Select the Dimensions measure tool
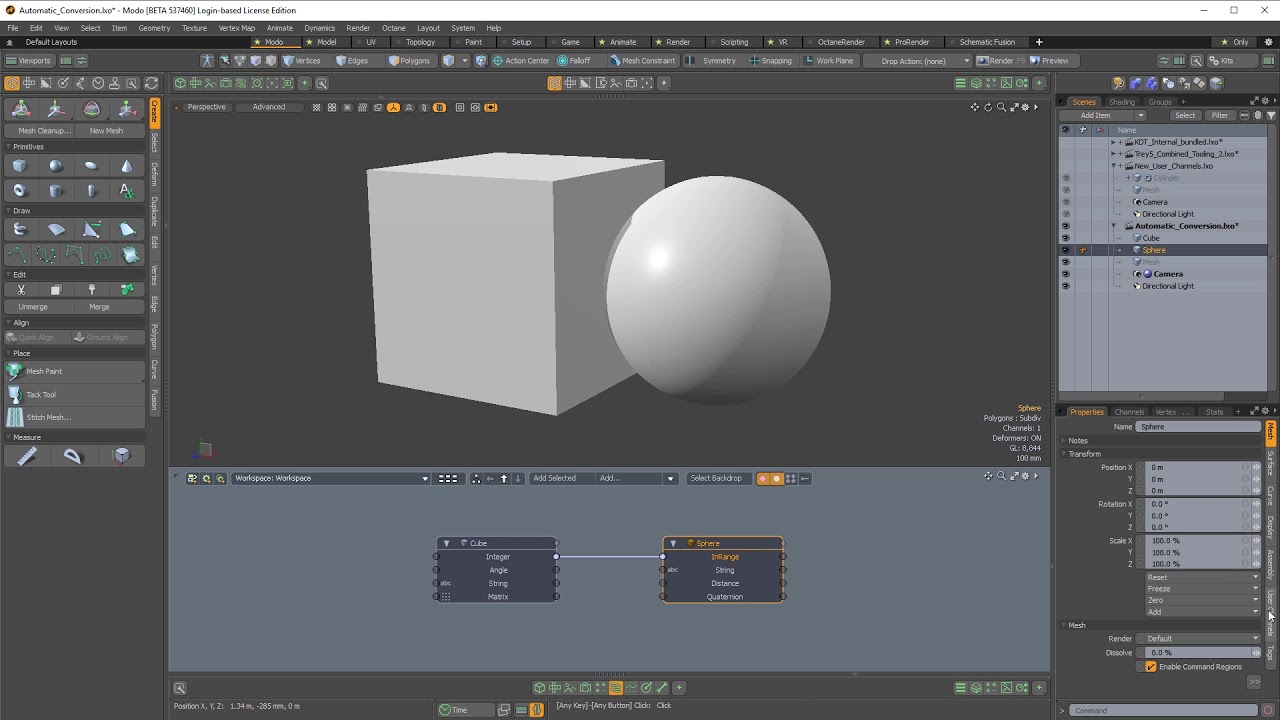 121,456
